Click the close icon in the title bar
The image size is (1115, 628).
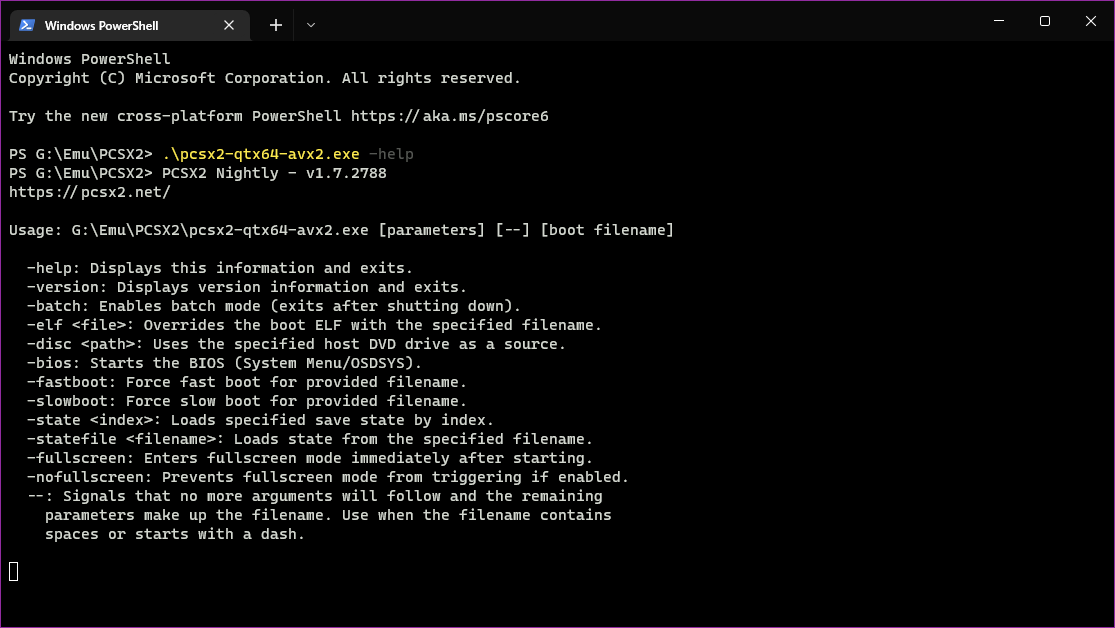pyautogui.click(x=1090, y=21)
